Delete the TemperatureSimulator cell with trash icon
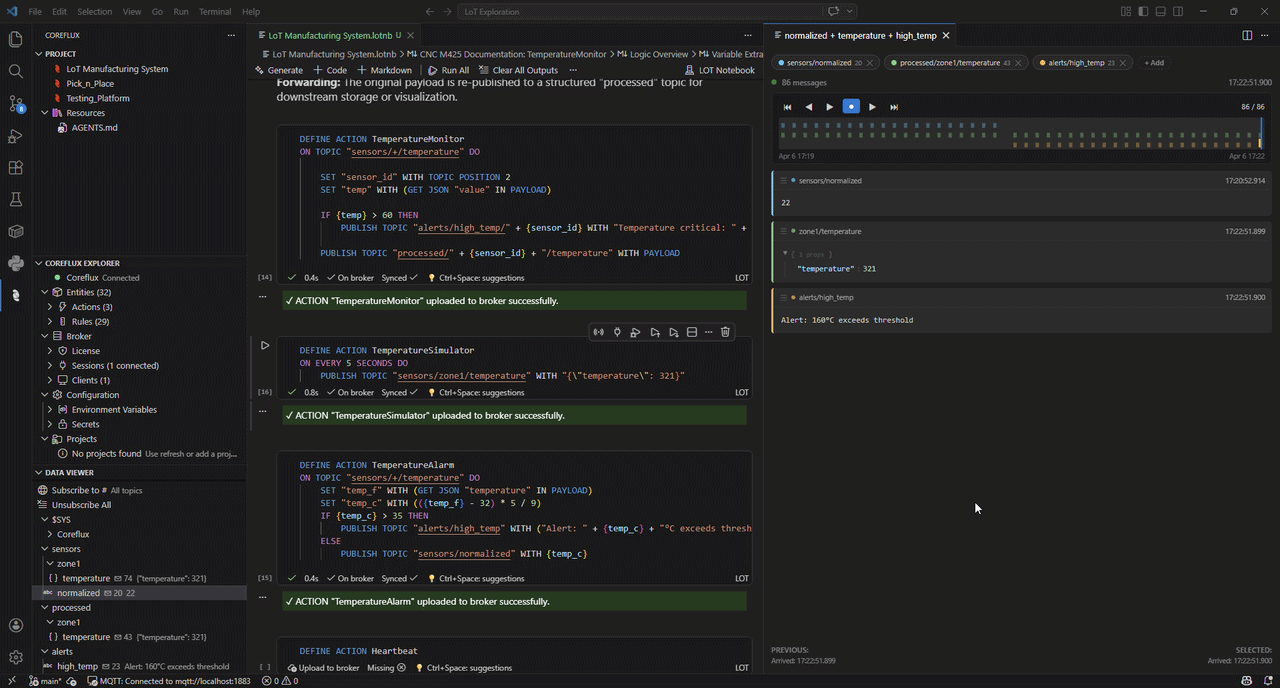 [x=726, y=331]
